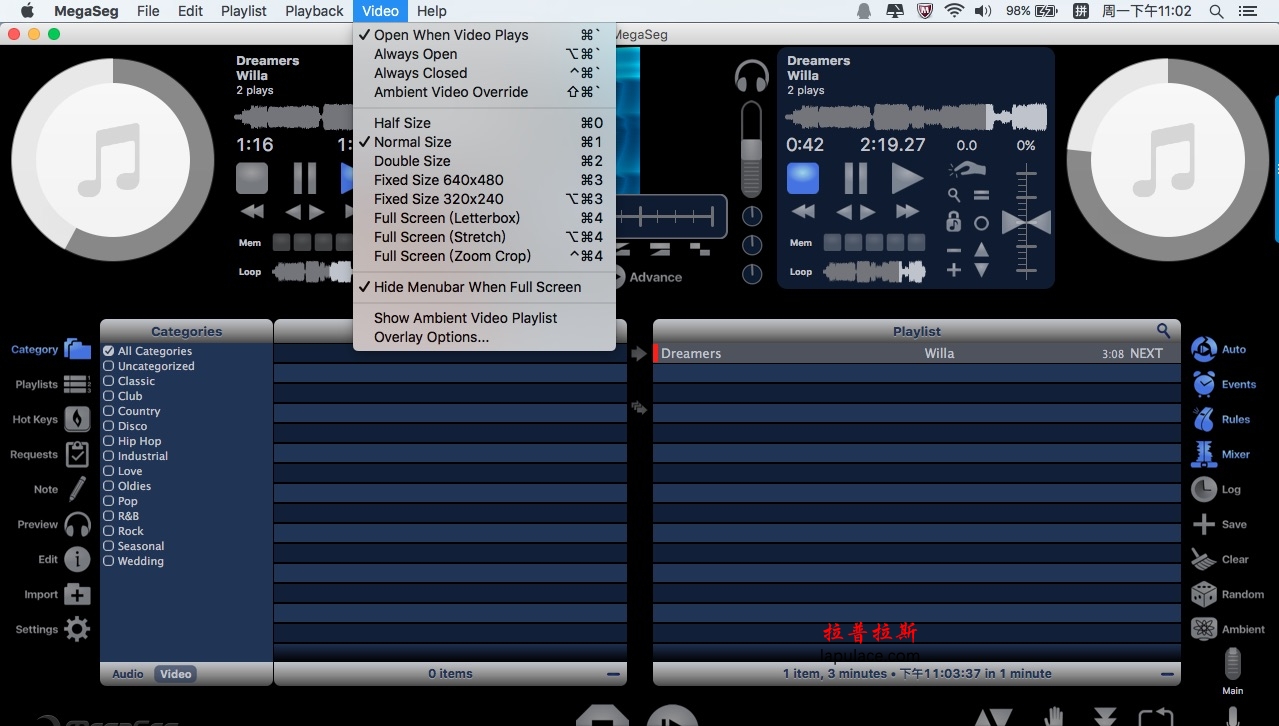Click the lock icon on right deck

coord(953,222)
